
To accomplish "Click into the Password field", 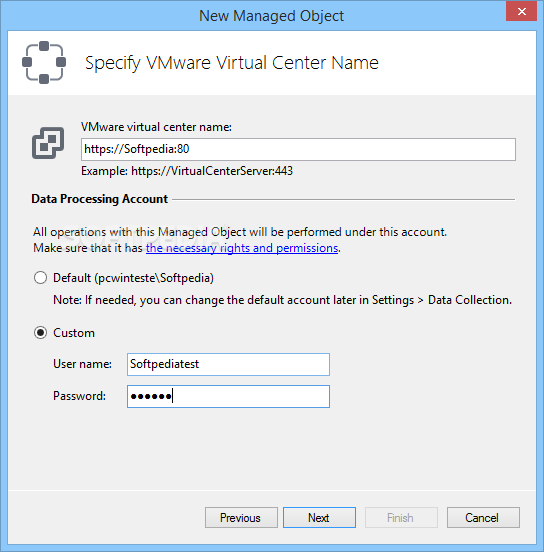I will point(228,396).
